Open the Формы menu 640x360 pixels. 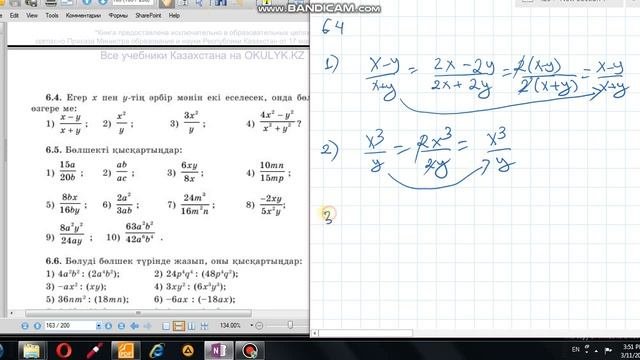click(x=118, y=16)
